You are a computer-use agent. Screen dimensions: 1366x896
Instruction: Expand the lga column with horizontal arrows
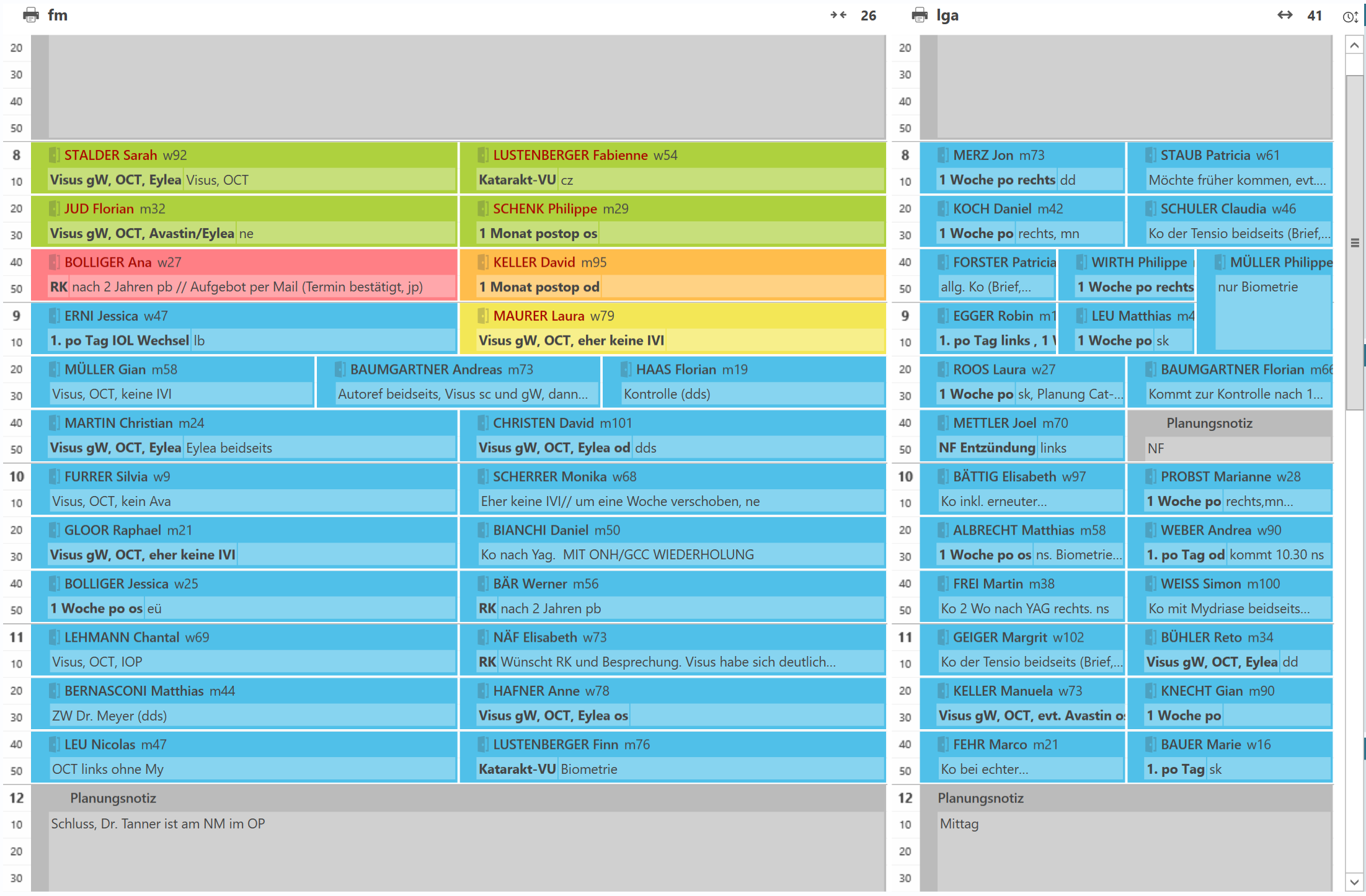1285,15
